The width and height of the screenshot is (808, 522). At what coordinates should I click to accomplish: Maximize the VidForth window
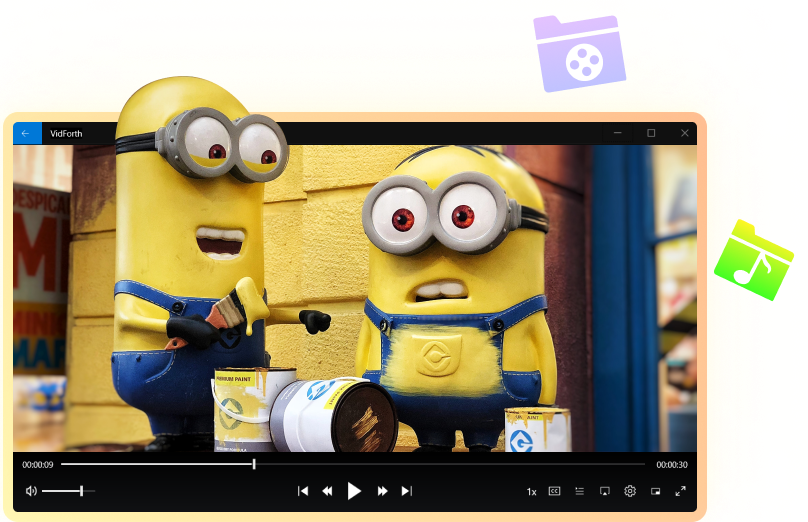651,133
